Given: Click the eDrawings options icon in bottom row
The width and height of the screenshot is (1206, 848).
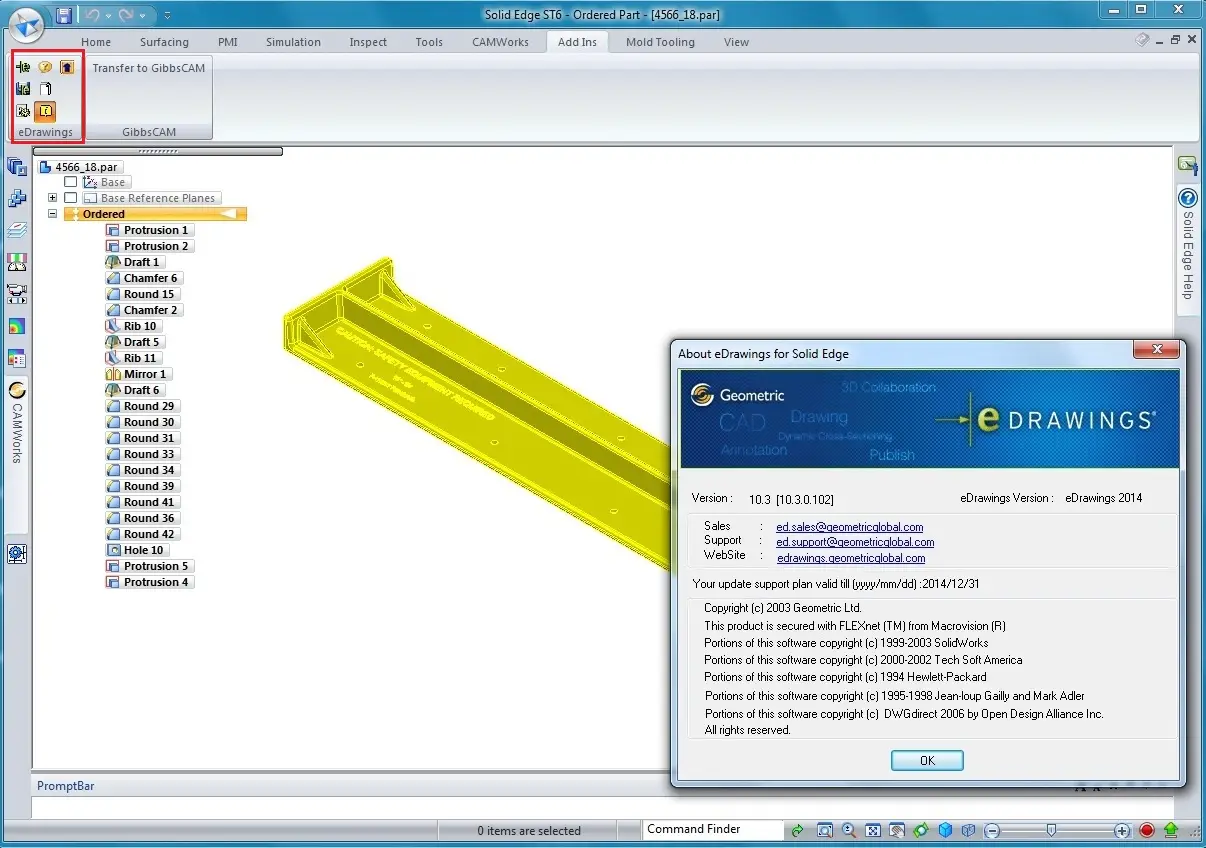Looking at the screenshot, I should coord(23,111).
